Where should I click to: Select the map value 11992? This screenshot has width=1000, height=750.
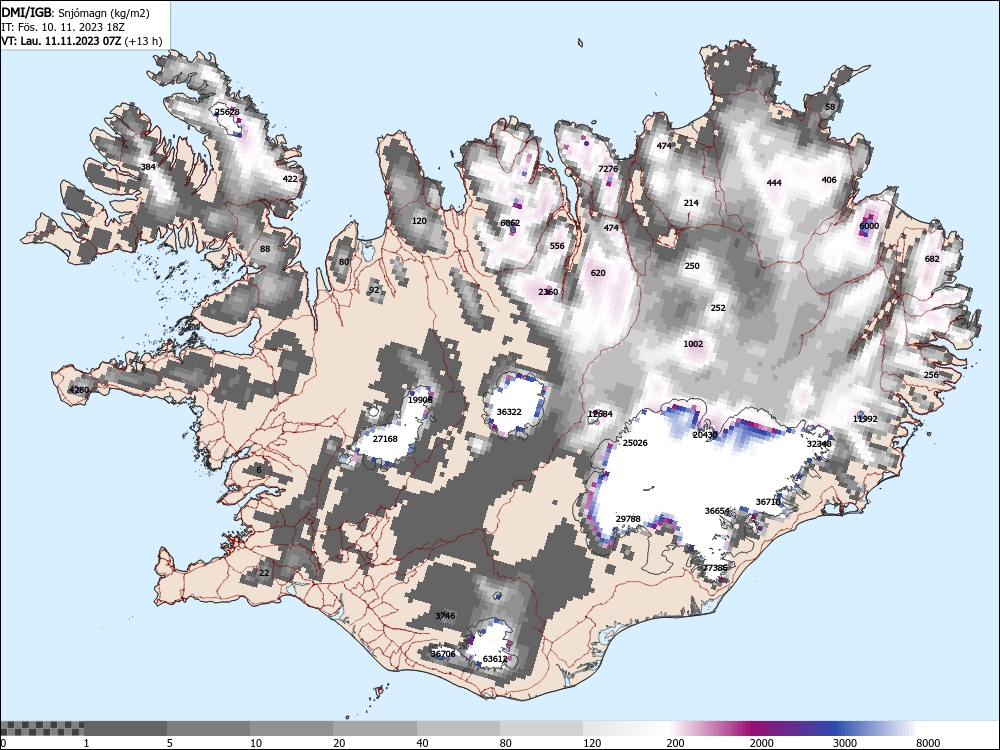[865, 419]
